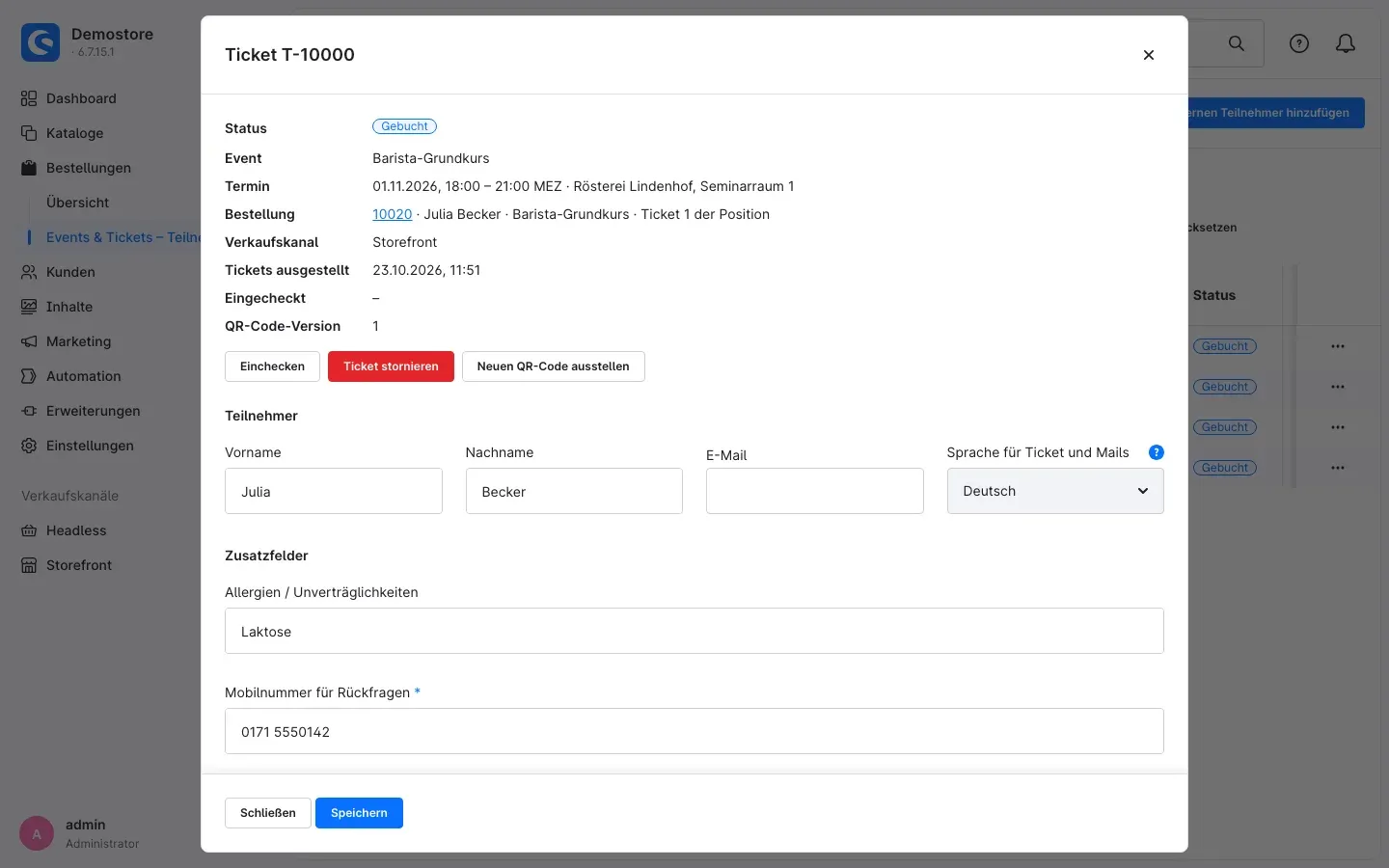The width and height of the screenshot is (1389, 868).
Task: Click the Einchecken button
Action: [x=272, y=366]
